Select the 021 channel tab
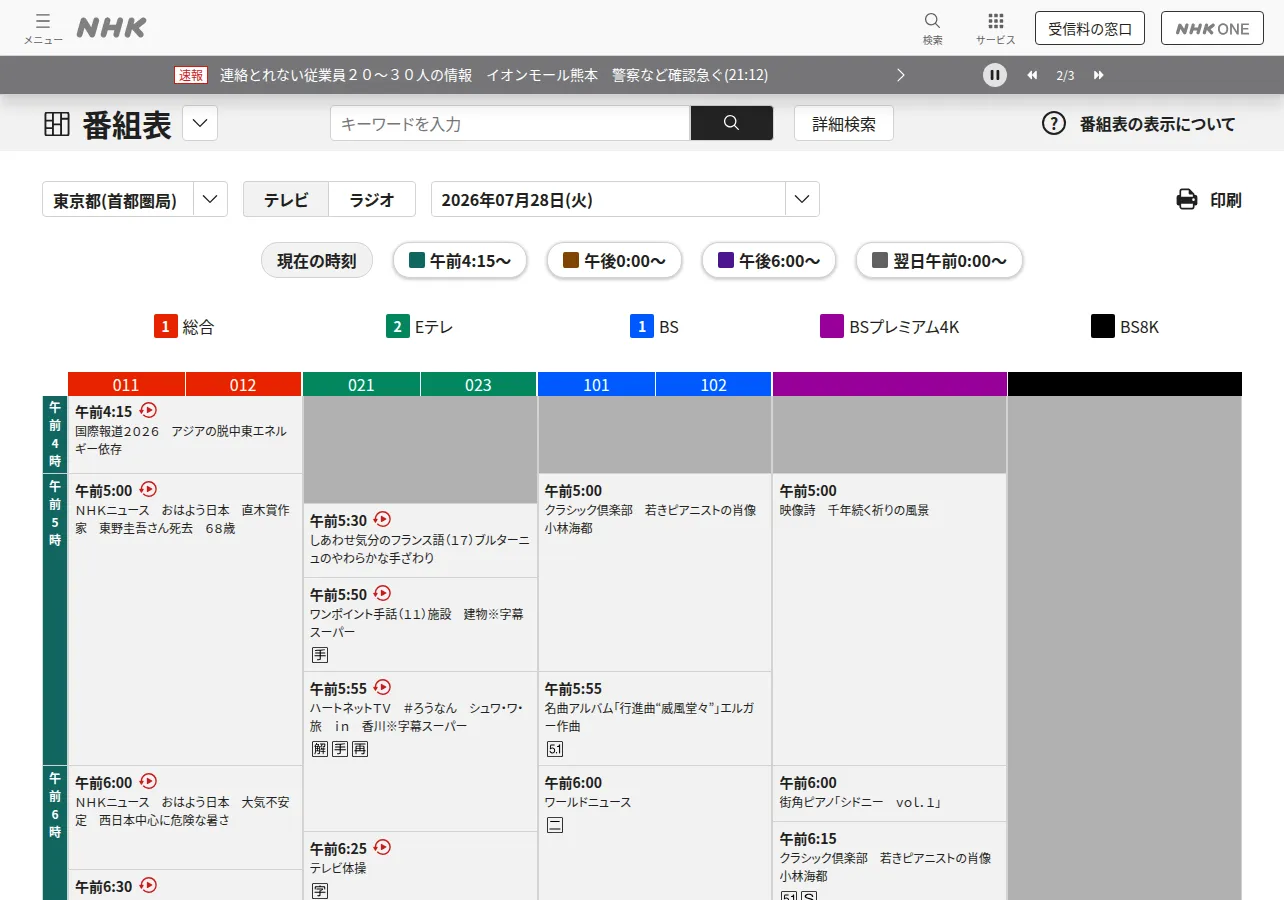 click(x=361, y=385)
